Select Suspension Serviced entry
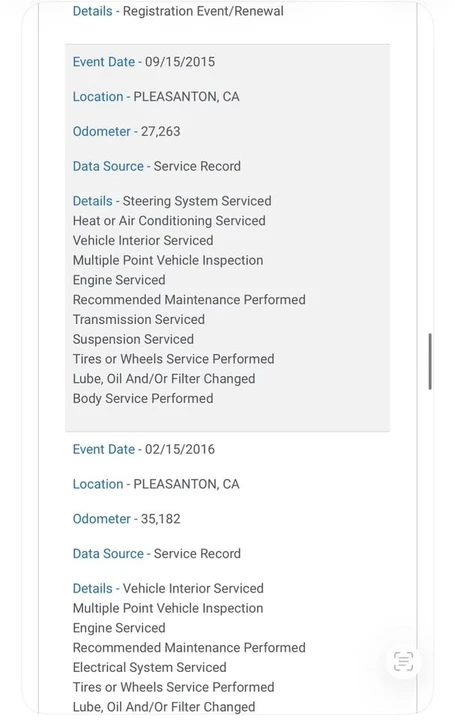This screenshot has width=455, height=720. (133, 339)
